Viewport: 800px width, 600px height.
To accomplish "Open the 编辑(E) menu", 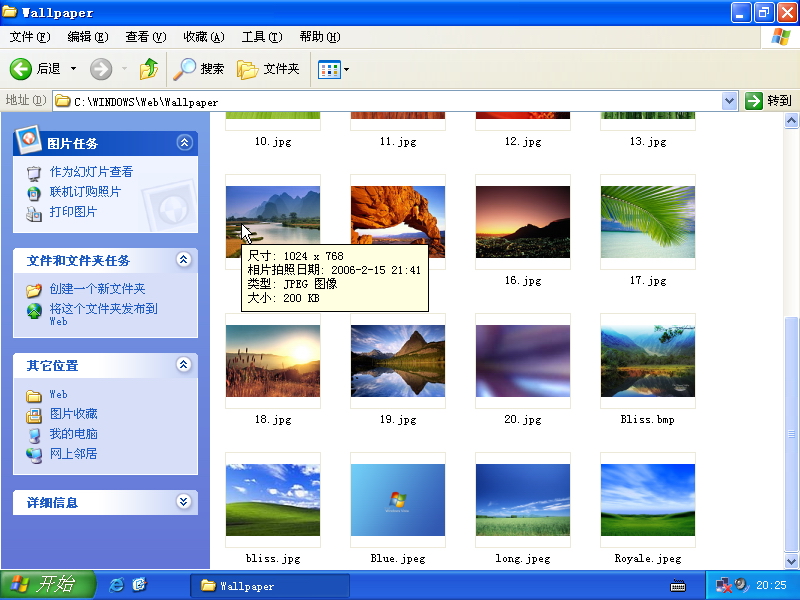I will (x=88, y=37).
